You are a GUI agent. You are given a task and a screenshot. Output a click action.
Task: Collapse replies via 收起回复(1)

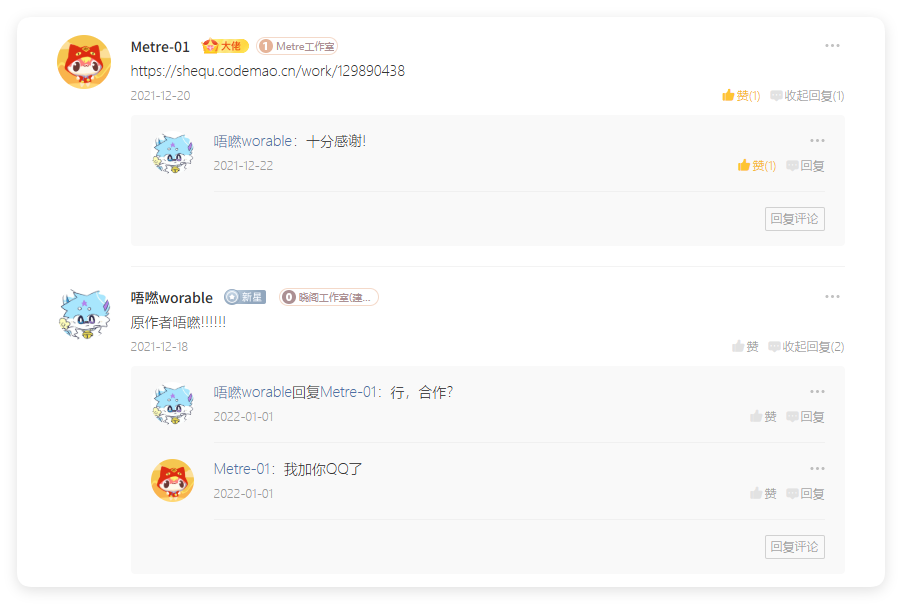[807, 95]
